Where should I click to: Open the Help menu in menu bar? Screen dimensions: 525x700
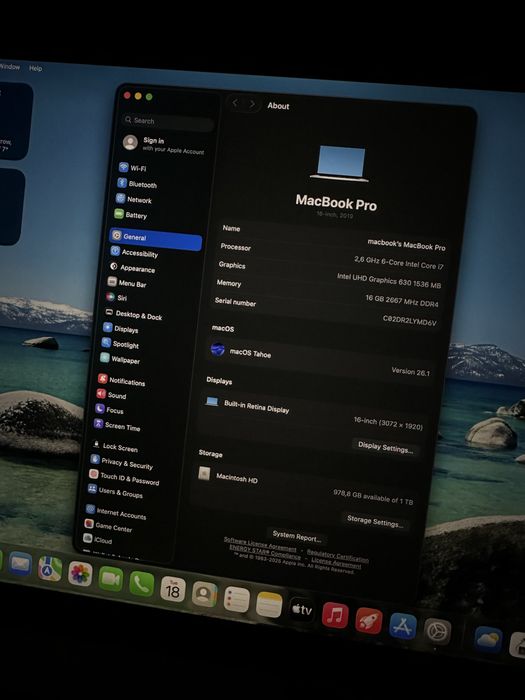pyautogui.click(x=35, y=68)
